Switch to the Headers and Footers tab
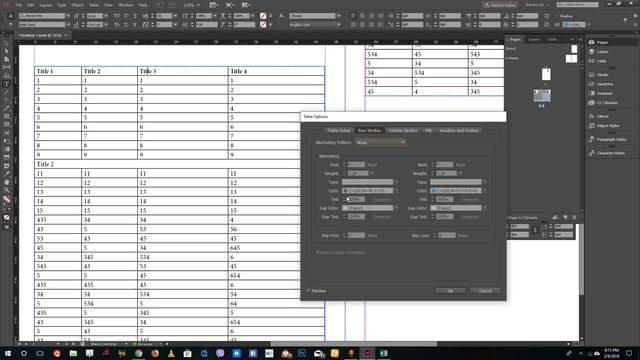 pos(459,131)
